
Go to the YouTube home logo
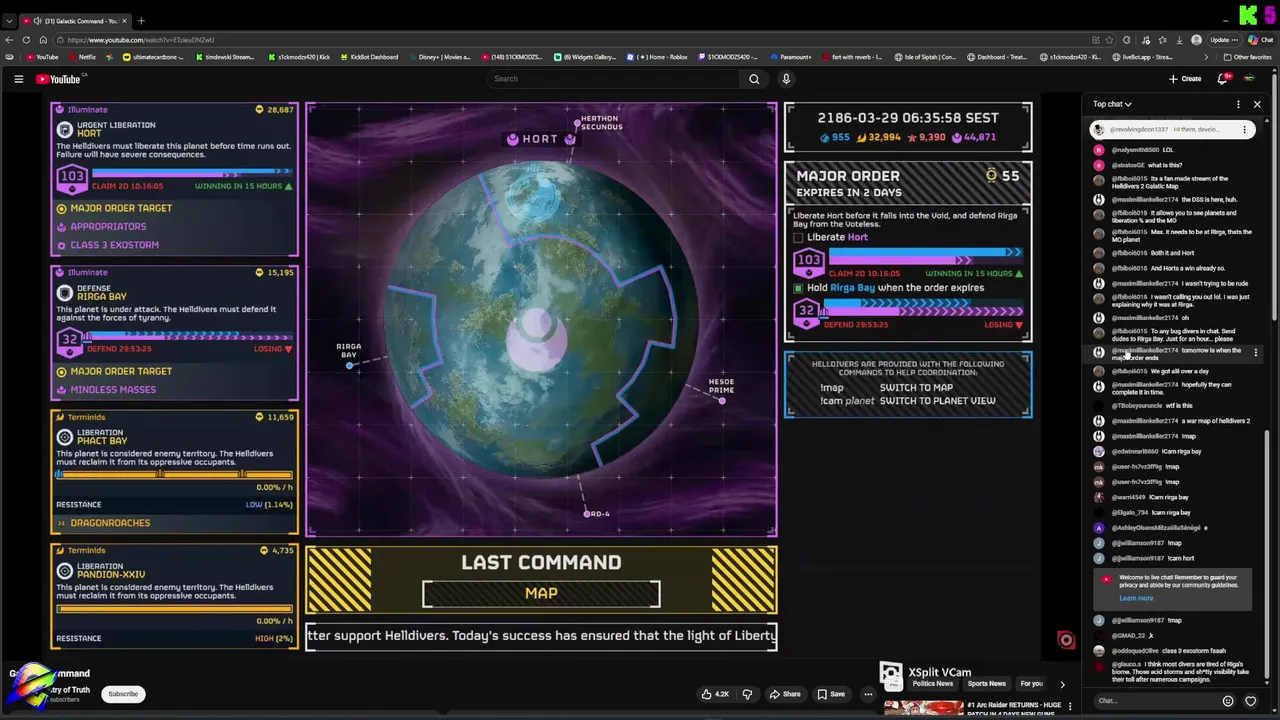(x=58, y=79)
